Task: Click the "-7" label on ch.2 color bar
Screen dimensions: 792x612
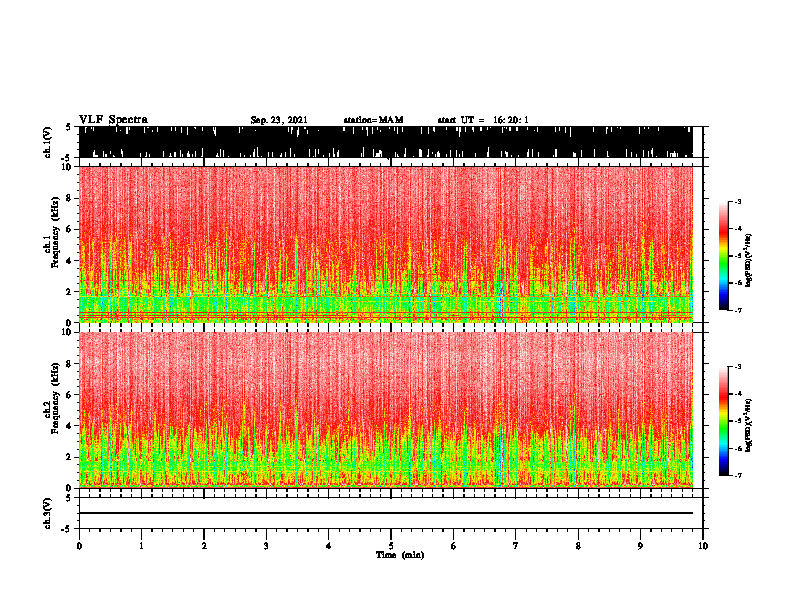Action: point(738,476)
